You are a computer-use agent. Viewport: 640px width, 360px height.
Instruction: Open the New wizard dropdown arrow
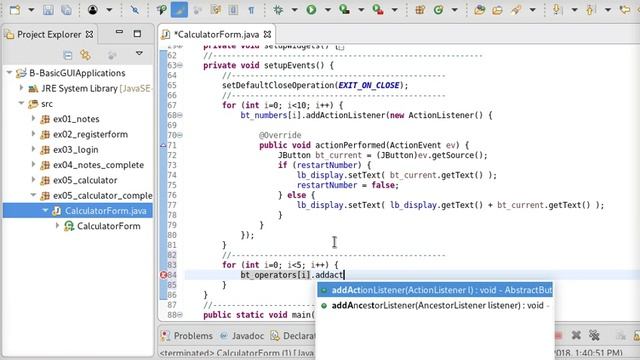click(31, 10)
